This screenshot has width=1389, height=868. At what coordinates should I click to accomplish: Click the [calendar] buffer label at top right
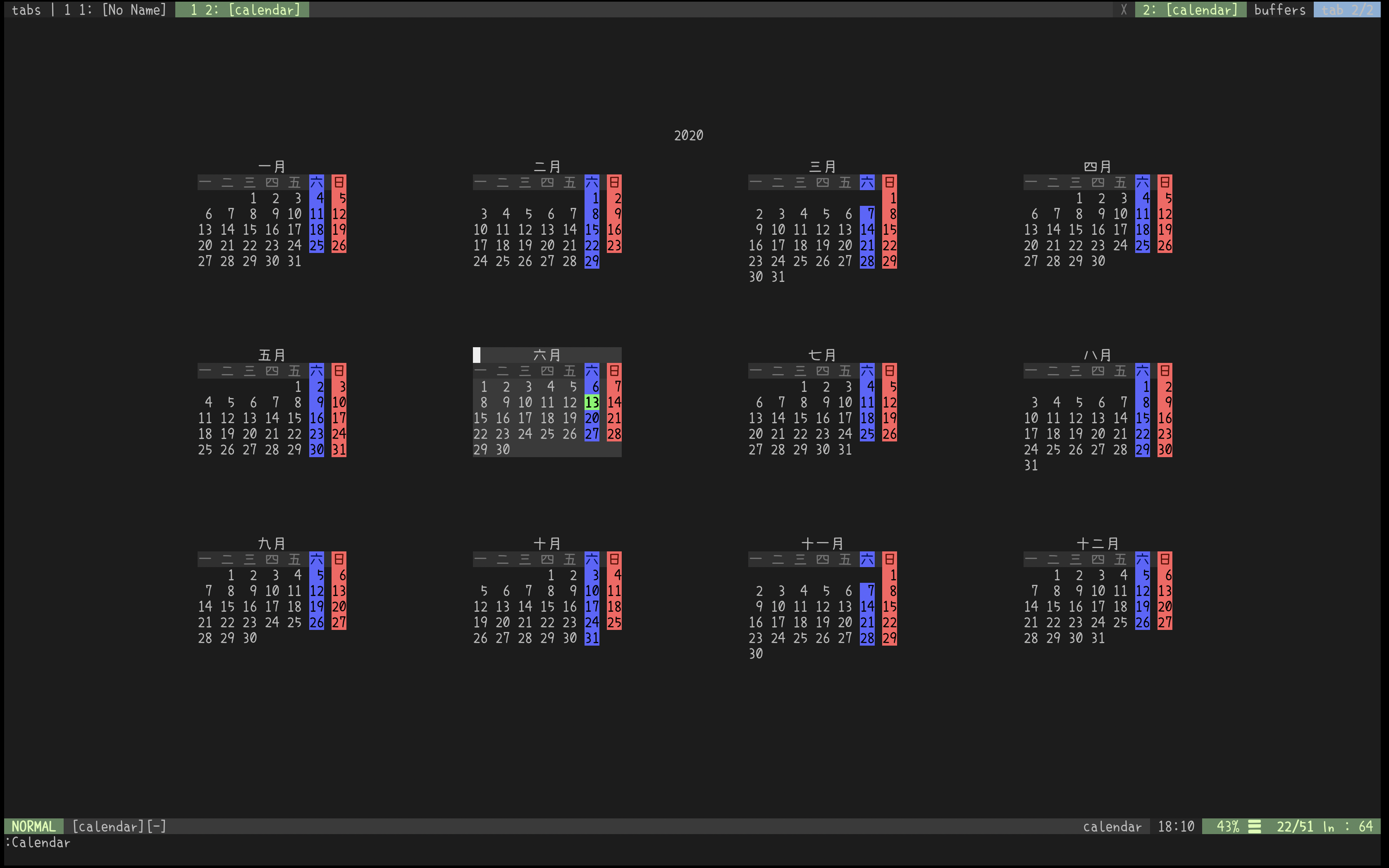[1191, 10]
